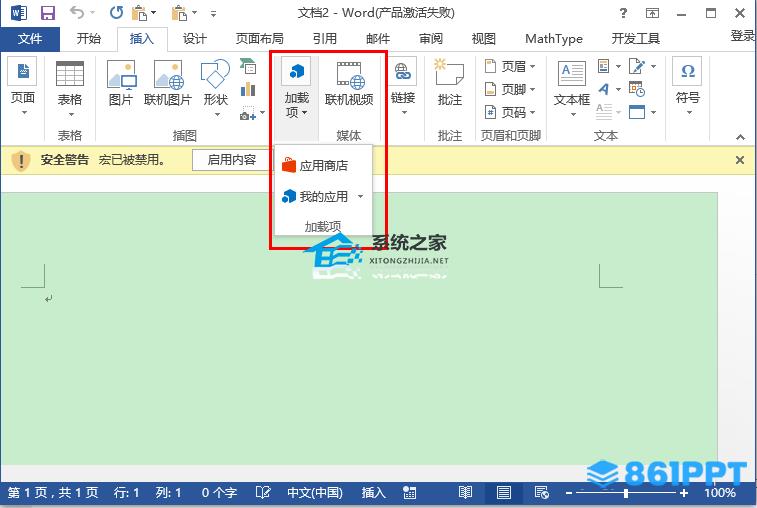
Task: Open dropdown arrow next to screenshot icon
Action: 262,113
